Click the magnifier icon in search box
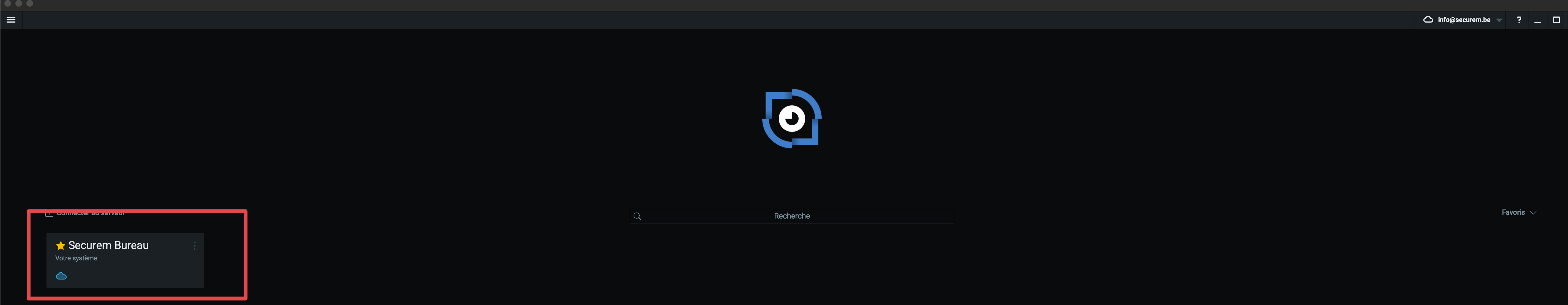The width and height of the screenshot is (1568, 305). point(637,216)
